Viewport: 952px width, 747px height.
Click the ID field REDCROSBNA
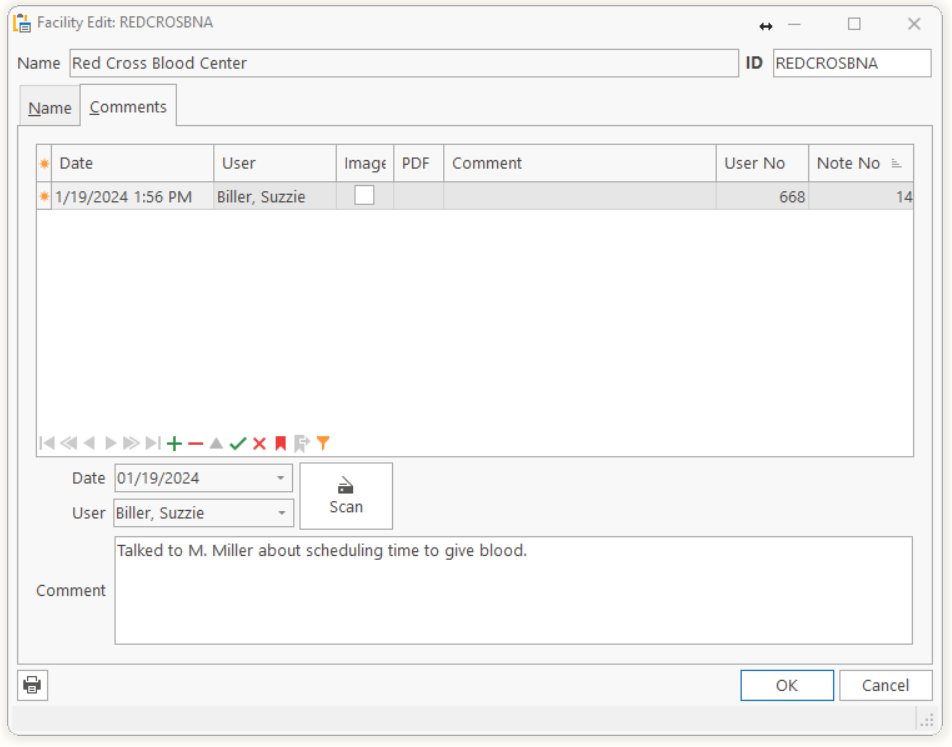[852, 63]
